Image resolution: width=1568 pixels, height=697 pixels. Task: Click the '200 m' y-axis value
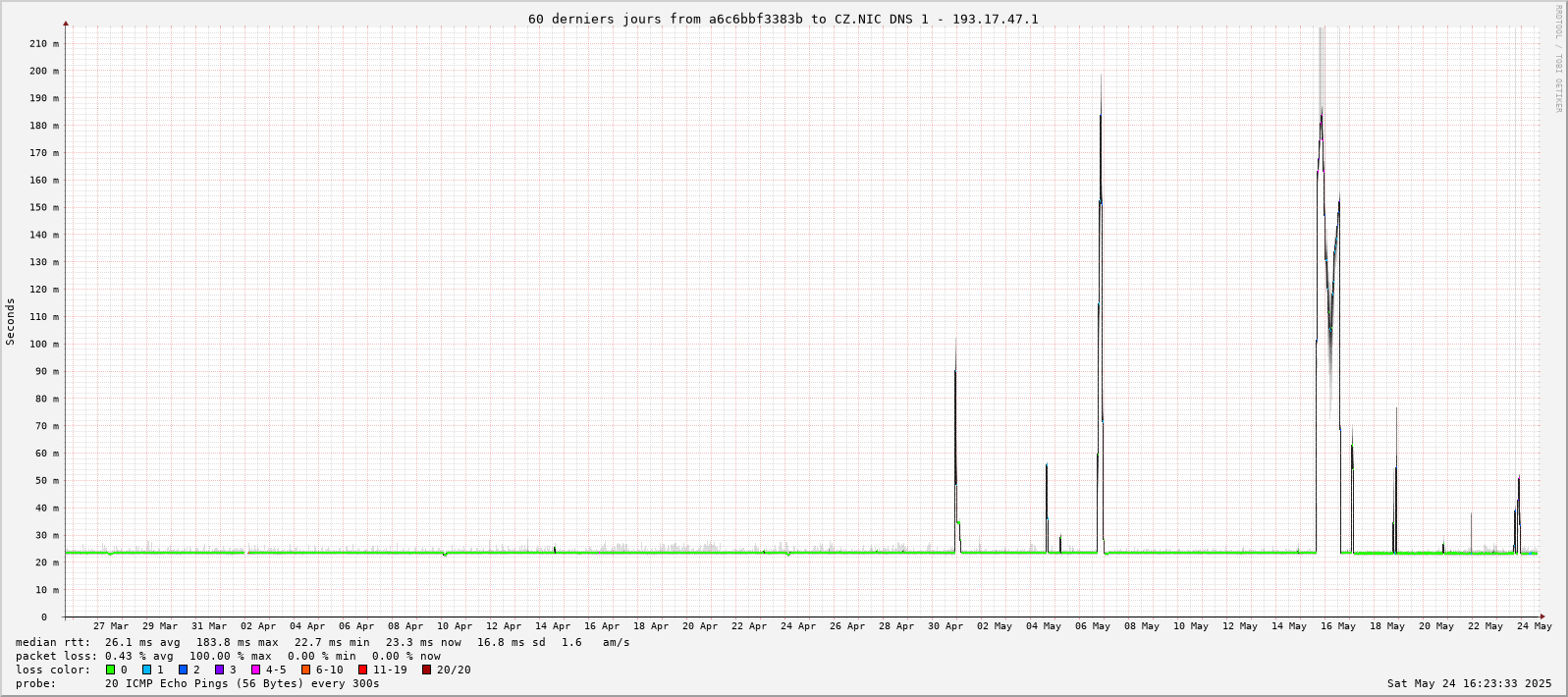click(44, 71)
